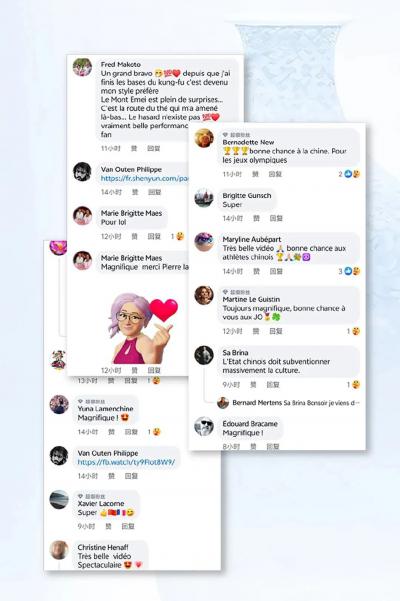
Task: Open Christine Henaff's profile name
Action: coord(103,547)
